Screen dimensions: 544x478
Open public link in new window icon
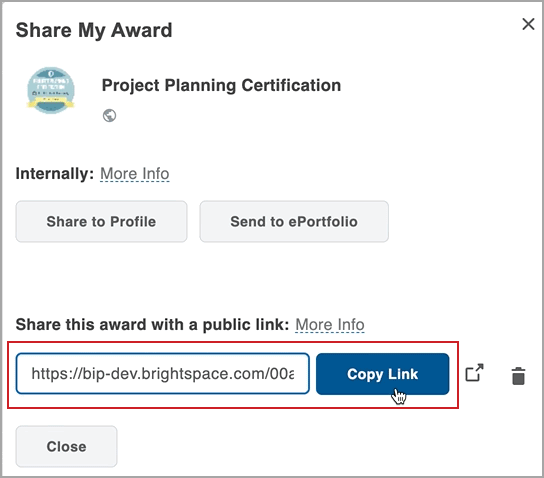point(474,373)
